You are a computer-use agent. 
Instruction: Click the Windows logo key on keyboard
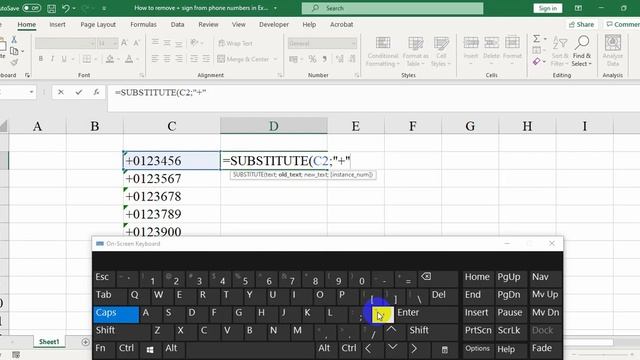click(x=150, y=349)
